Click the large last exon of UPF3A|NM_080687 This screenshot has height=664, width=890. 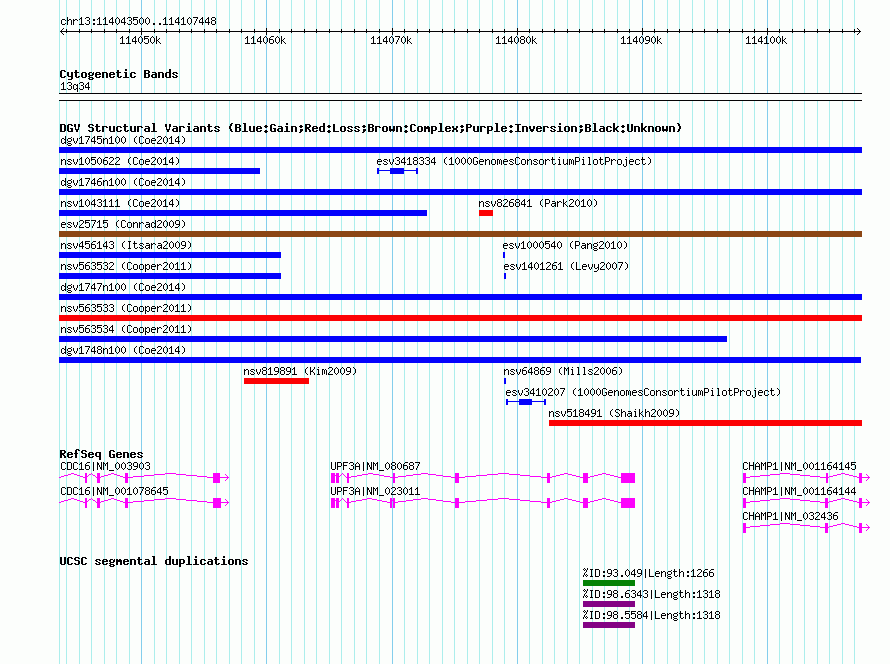628,478
